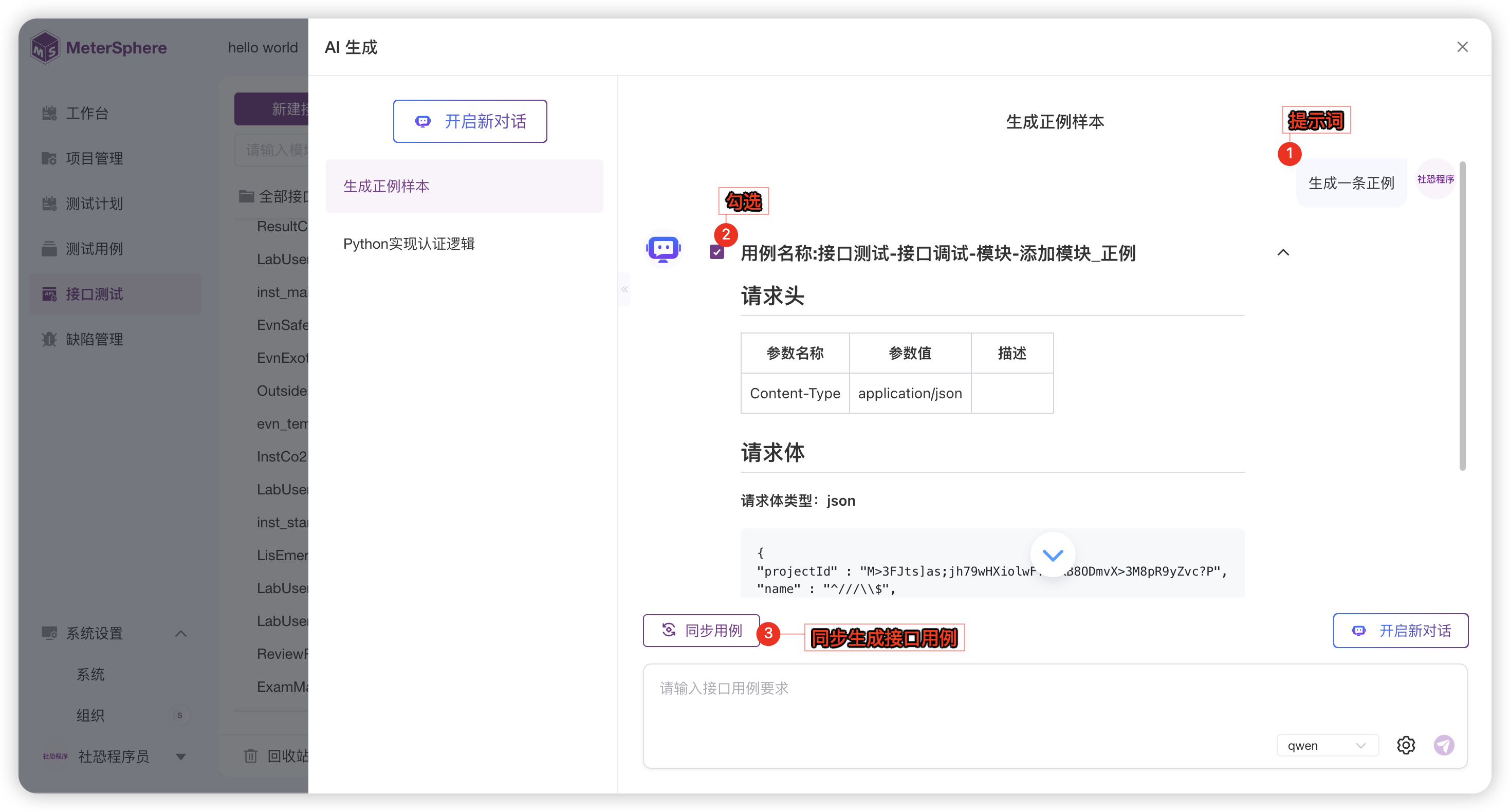Click the AI robot avatar icon
The image size is (1510, 812).
663,249
